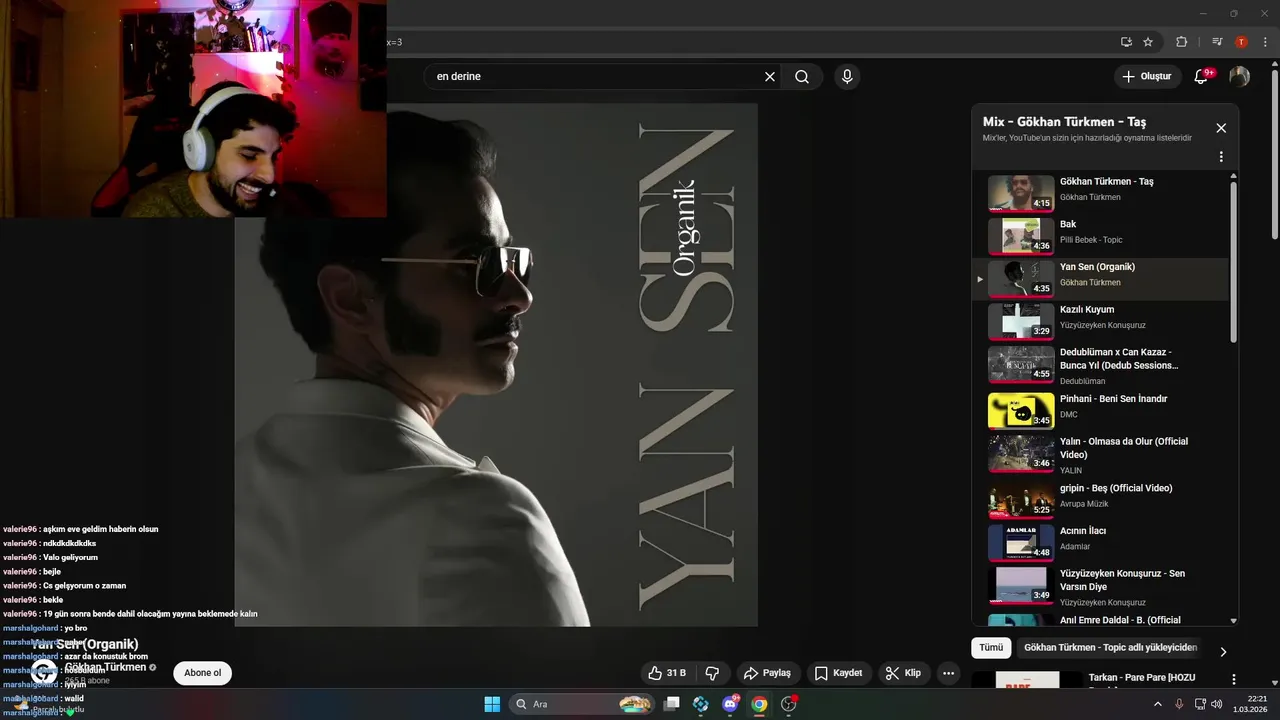The image size is (1280, 720).
Task: Play Yalın - Olmasa da Olur
Action: pos(1100,455)
